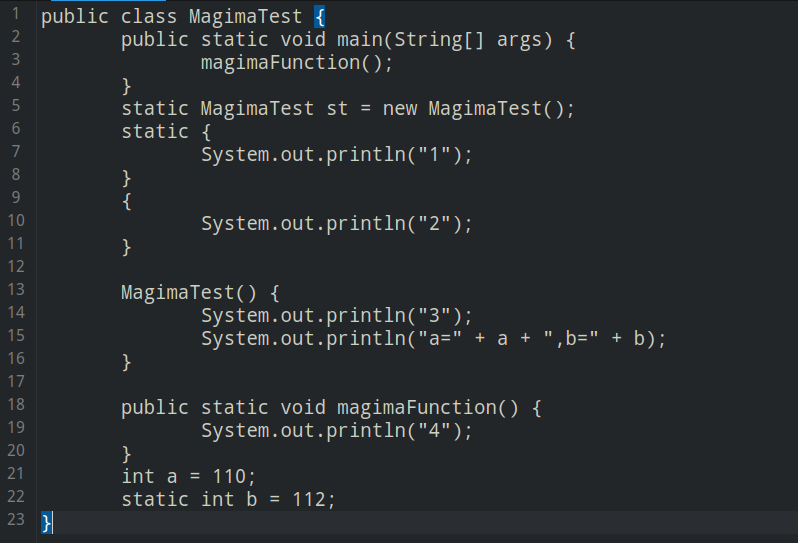The width and height of the screenshot is (798, 543).
Task: Click on println("1") statement in static block
Action: [x=336, y=155]
